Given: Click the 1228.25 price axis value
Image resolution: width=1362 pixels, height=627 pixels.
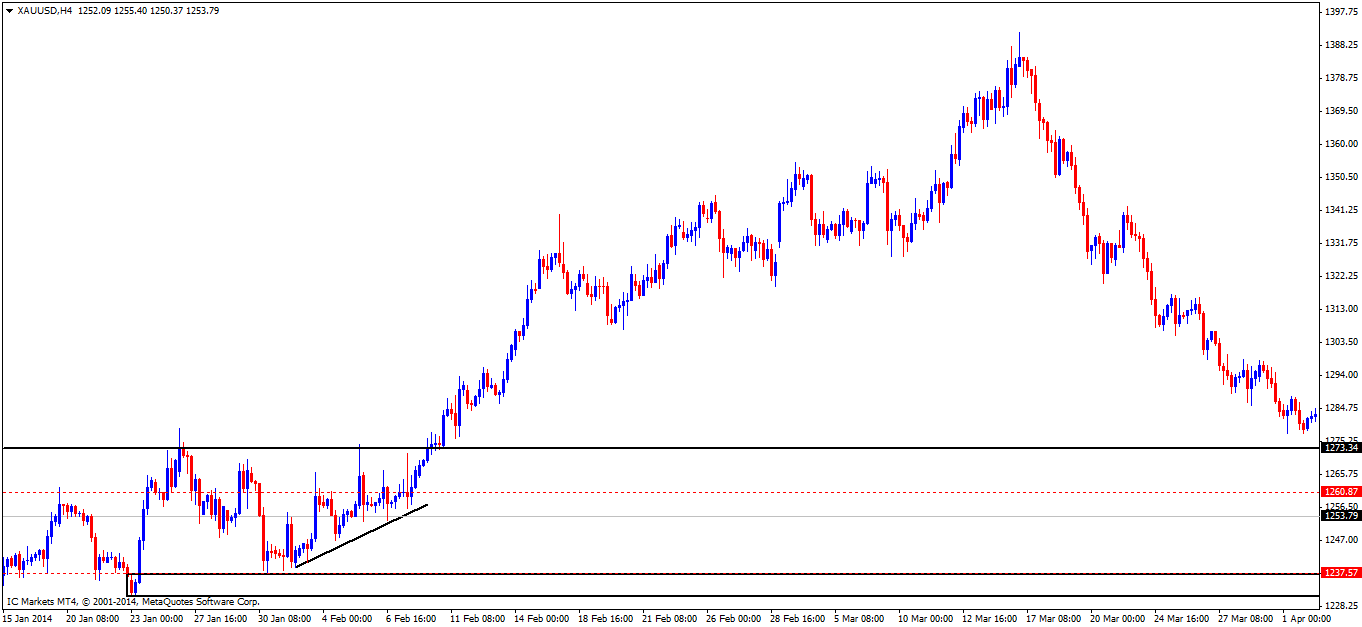Looking at the screenshot, I should (x=1340, y=606).
